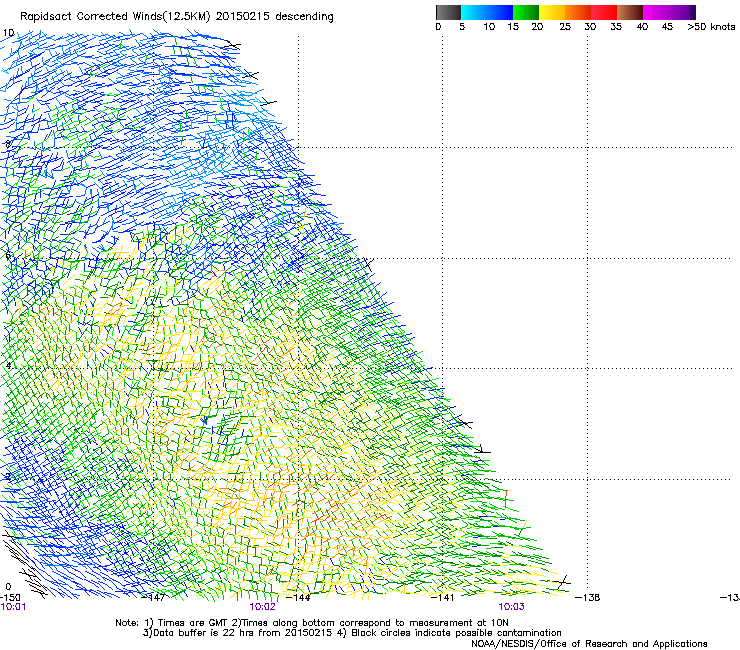The height and width of the screenshot is (650, 740).
Task: Click the cyan-blue 5-15 knots legend swatch
Action: (x=487, y=12)
